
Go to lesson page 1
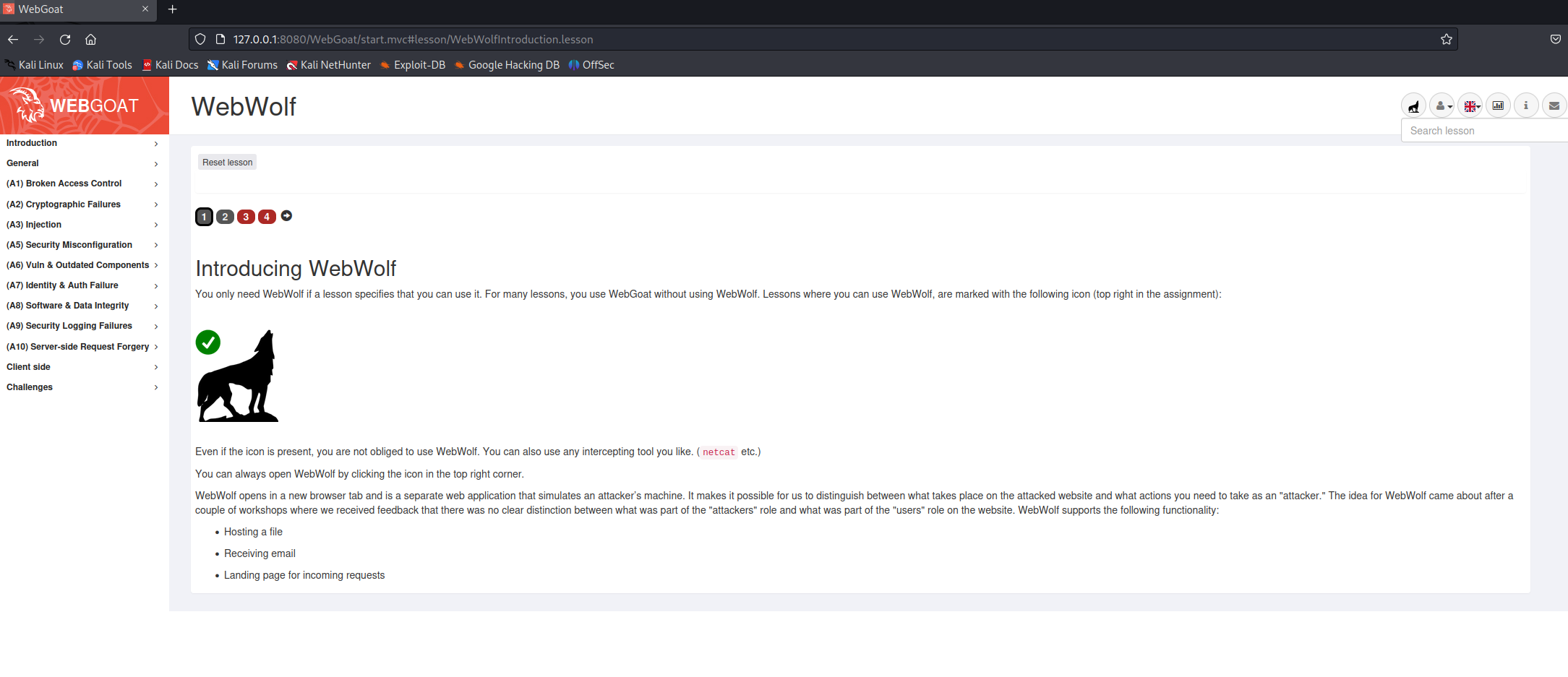tap(204, 217)
